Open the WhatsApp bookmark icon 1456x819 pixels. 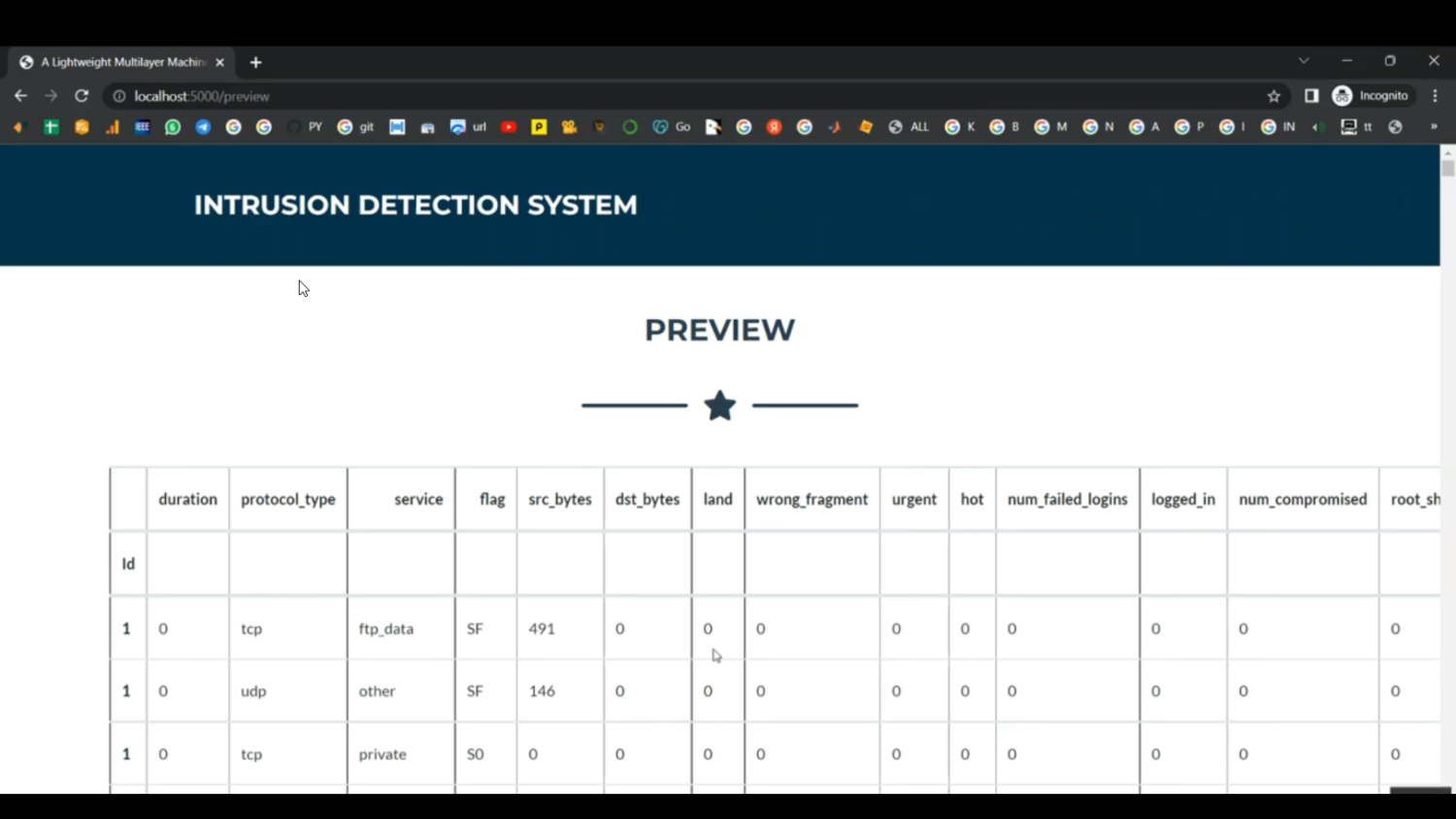pos(173,127)
